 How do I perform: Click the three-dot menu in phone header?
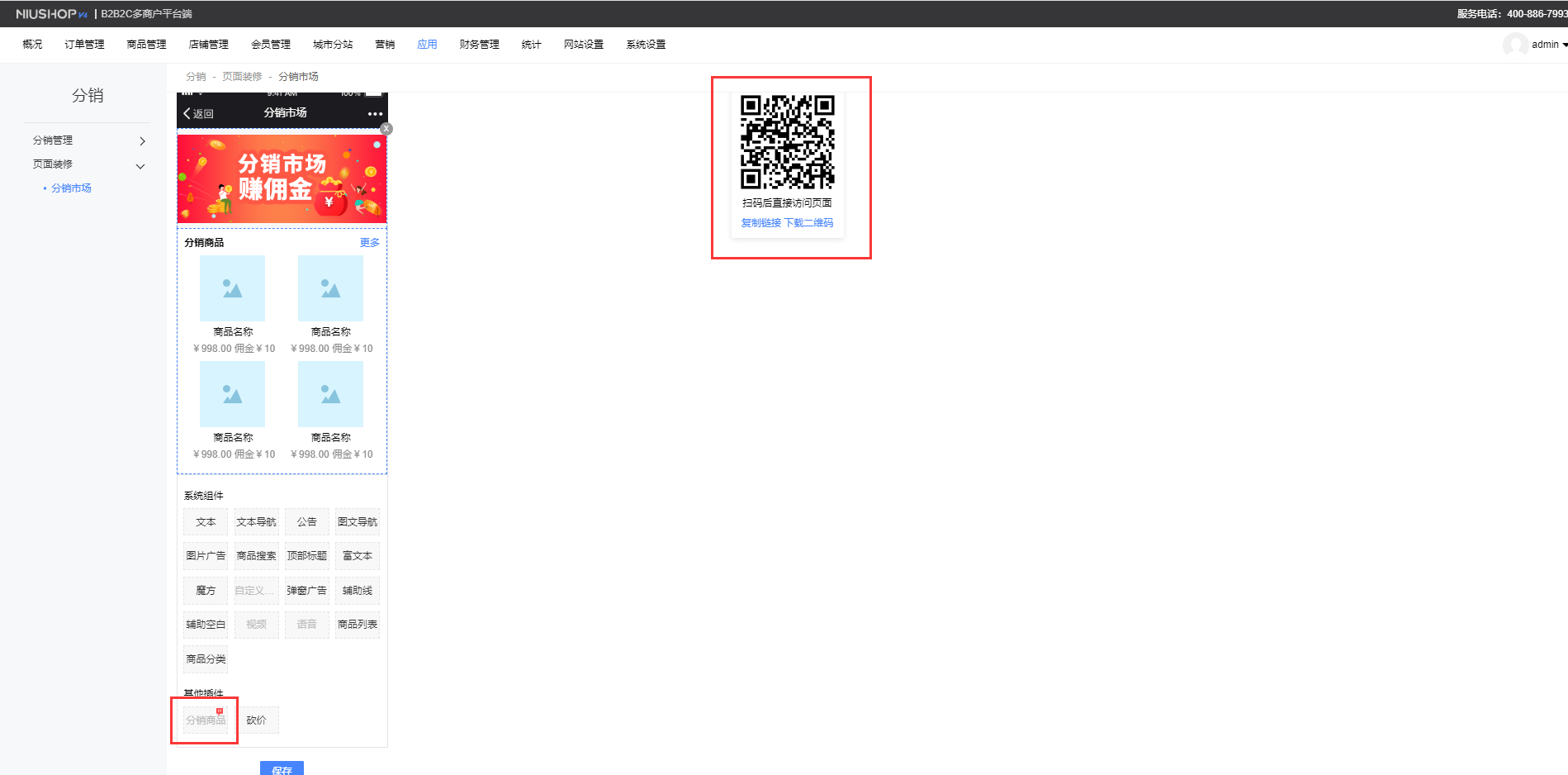(x=375, y=114)
